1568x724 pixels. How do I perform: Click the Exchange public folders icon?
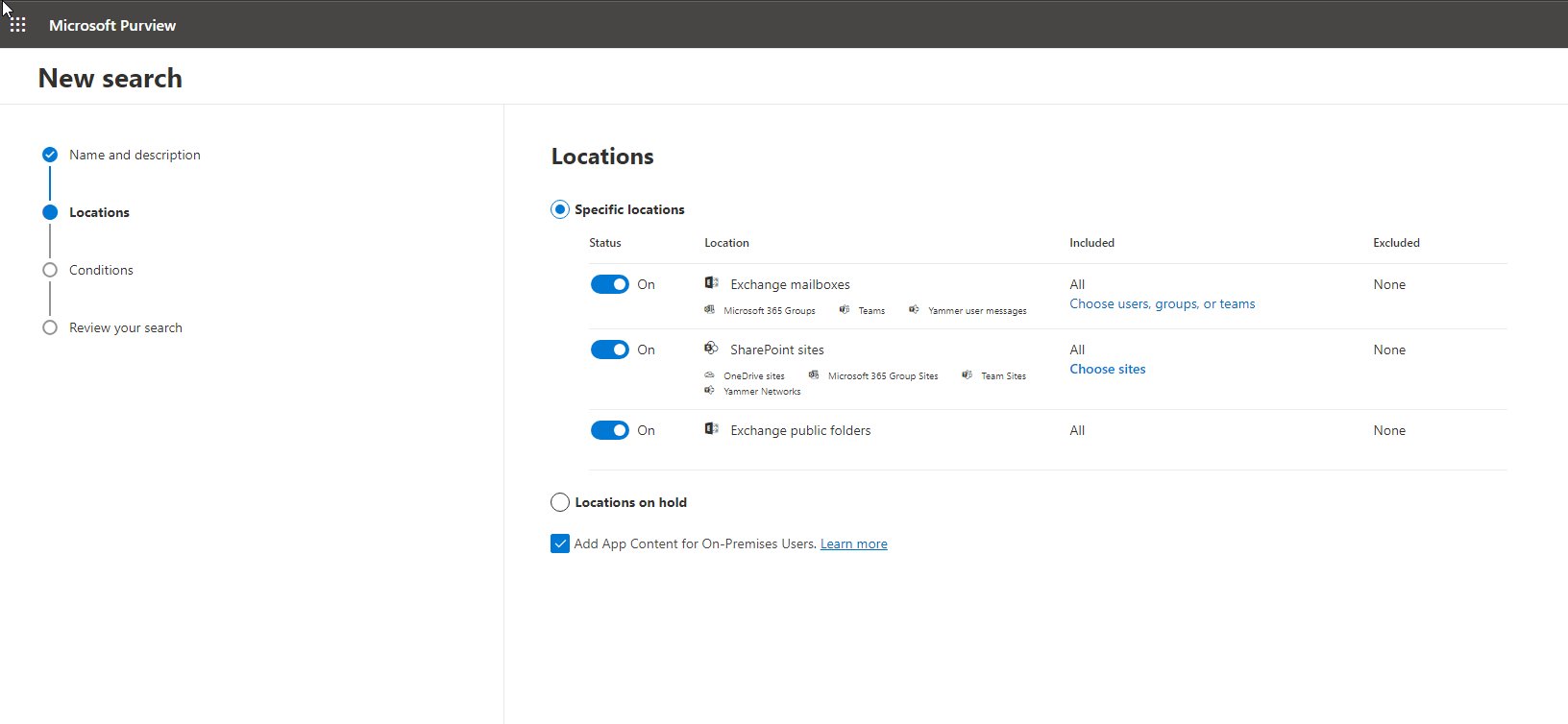pyautogui.click(x=711, y=429)
